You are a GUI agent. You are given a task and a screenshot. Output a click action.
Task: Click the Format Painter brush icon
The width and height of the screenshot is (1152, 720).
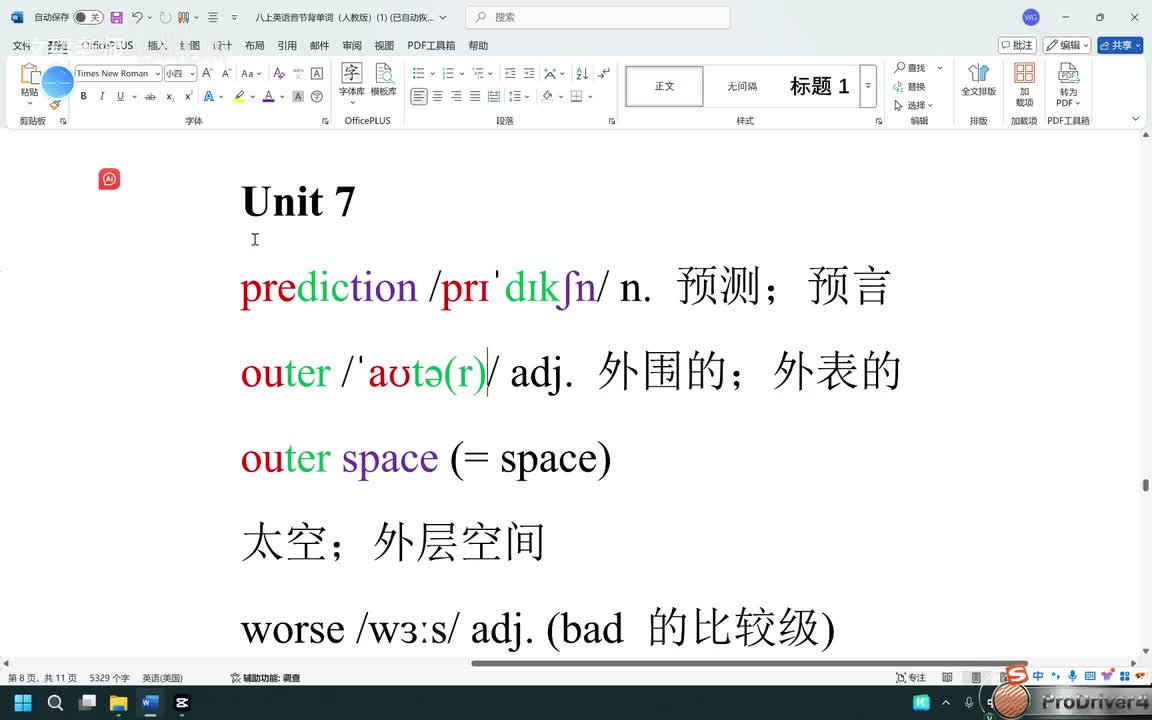55,105
